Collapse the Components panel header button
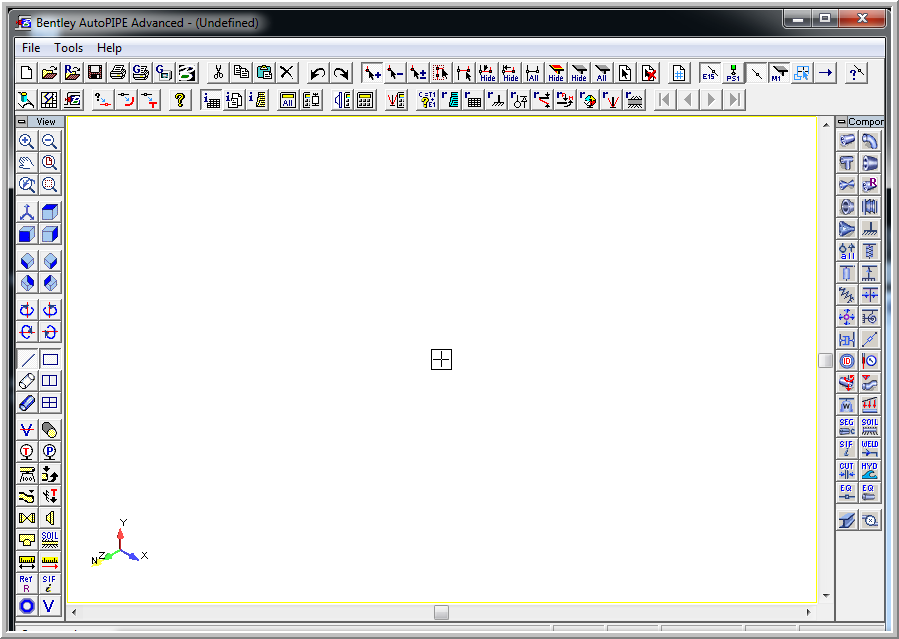This screenshot has height=639, width=899. tap(842, 121)
